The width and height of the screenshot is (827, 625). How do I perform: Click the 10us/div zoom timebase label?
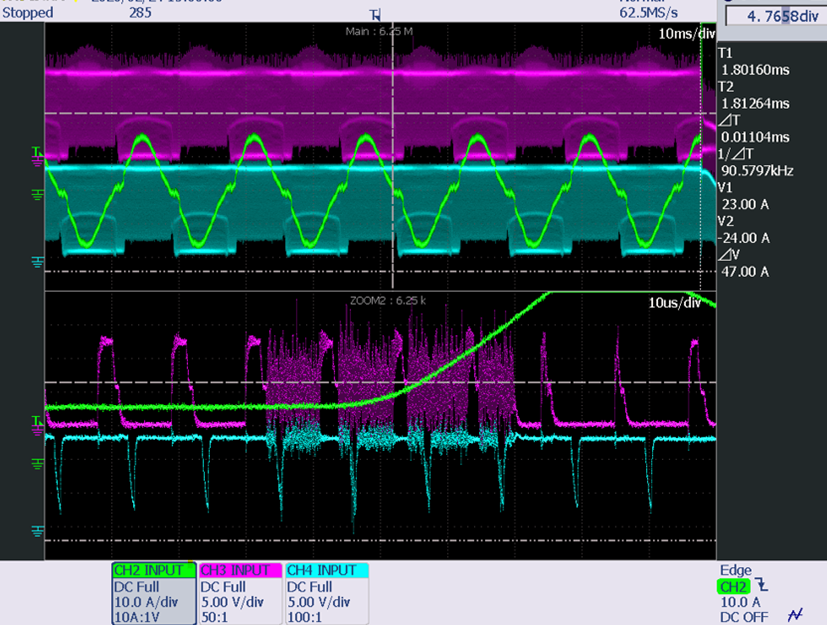click(675, 303)
